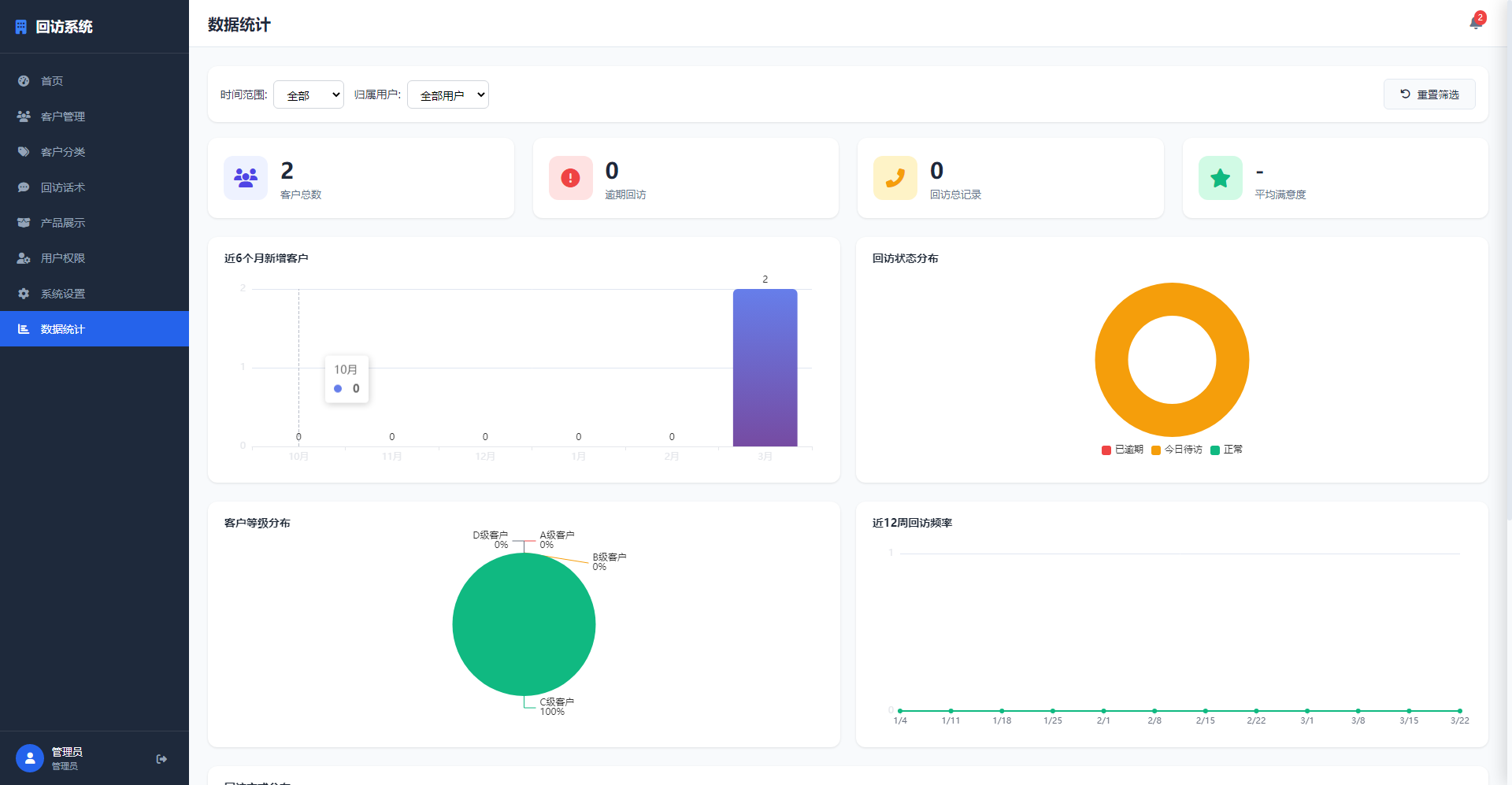The width and height of the screenshot is (1512, 785).
Task: Toggle 已逾期 legend in donut chart
Action: [1122, 450]
